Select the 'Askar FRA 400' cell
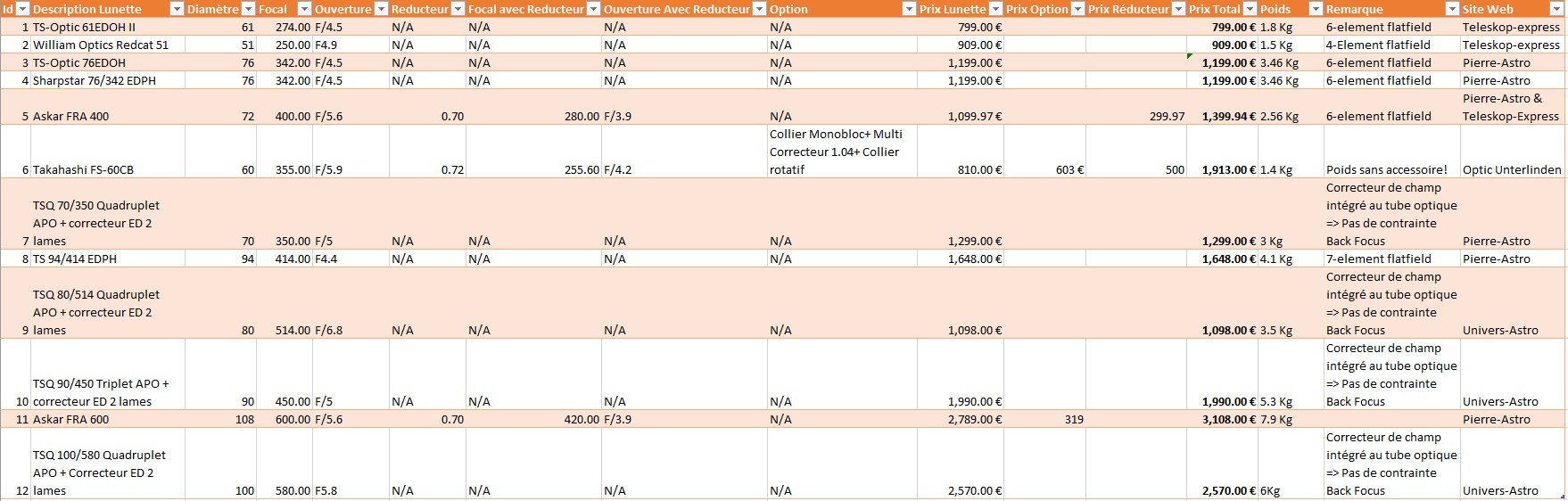Image resolution: width=1568 pixels, height=501 pixels. [x=108, y=107]
